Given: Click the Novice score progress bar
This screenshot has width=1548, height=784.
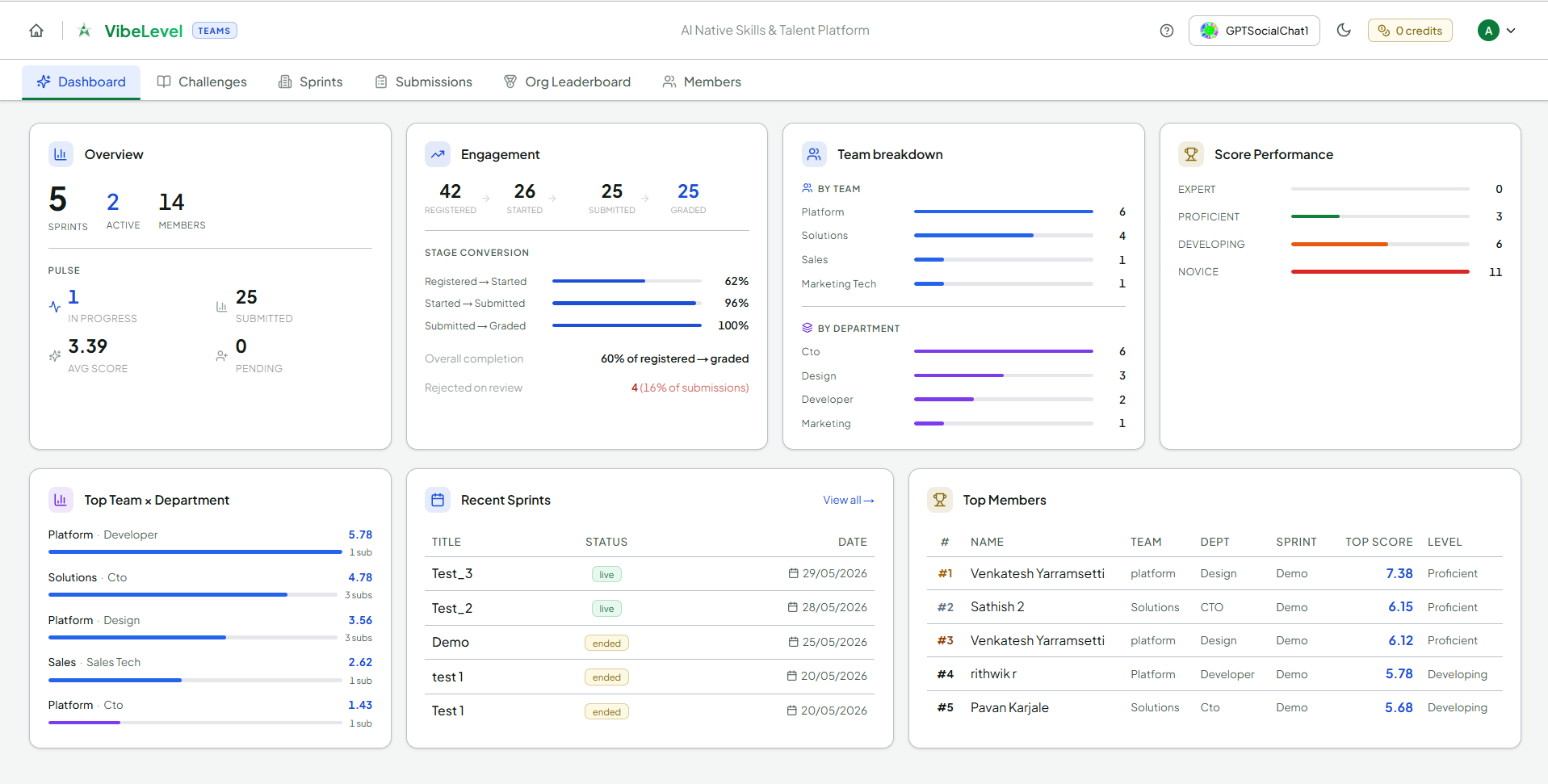Looking at the screenshot, I should [x=1380, y=272].
